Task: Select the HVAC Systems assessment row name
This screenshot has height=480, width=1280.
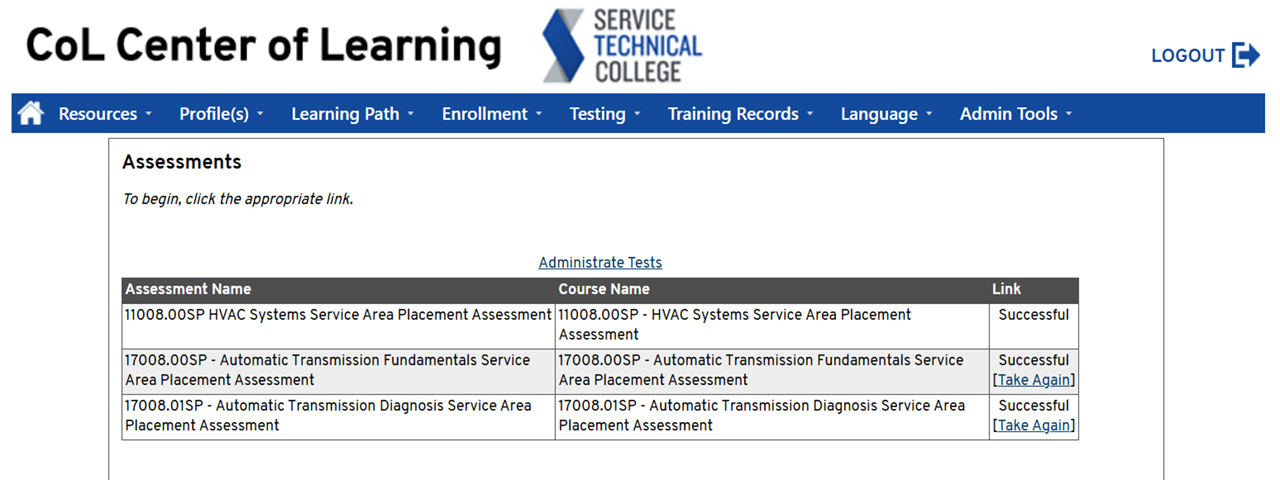Action: pyautogui.click(x=338, y=315)
